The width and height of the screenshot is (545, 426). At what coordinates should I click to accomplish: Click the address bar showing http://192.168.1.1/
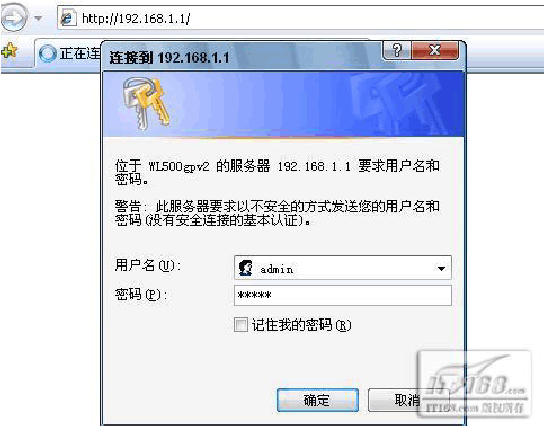coord(301,18)
